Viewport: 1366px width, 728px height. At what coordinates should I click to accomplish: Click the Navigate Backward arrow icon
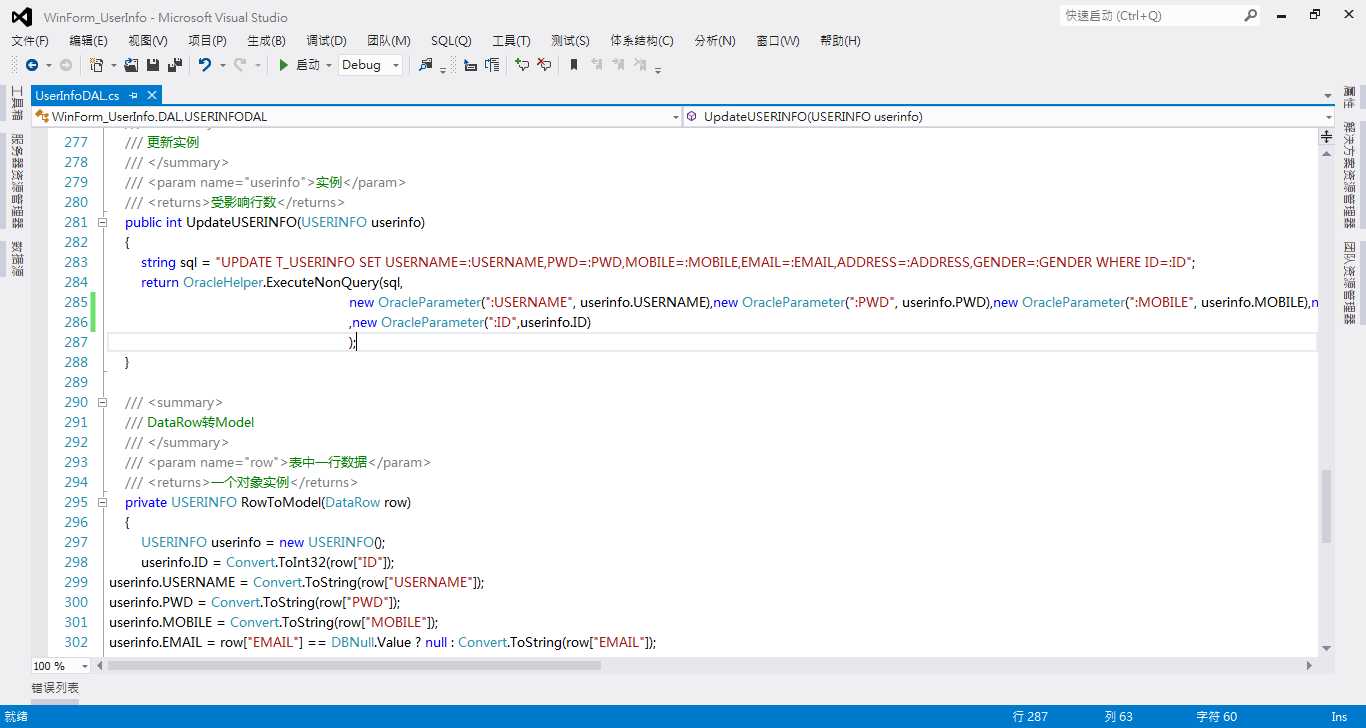[32, 65]
